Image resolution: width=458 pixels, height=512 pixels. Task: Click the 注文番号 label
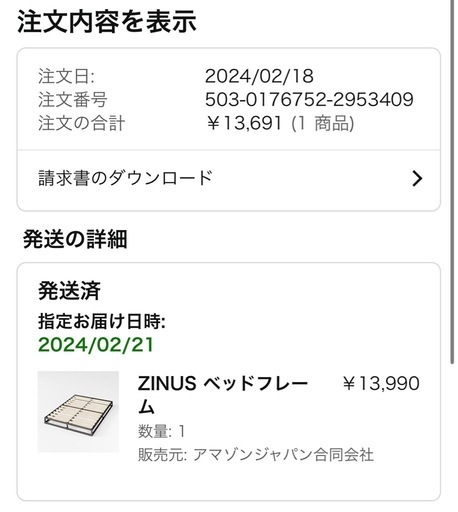73,100
